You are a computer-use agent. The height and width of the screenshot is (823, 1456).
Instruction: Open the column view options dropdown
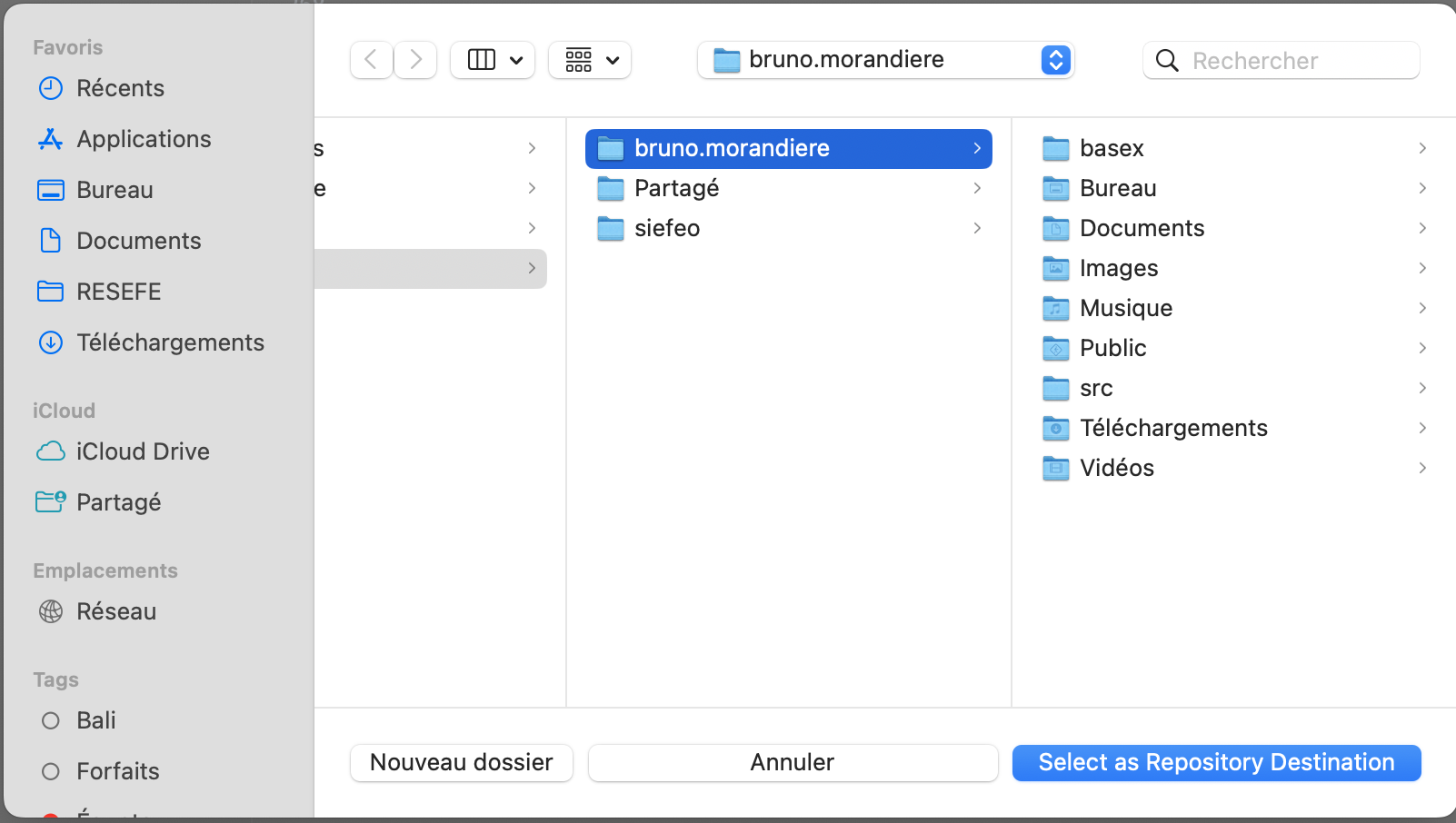pos(493,60)
